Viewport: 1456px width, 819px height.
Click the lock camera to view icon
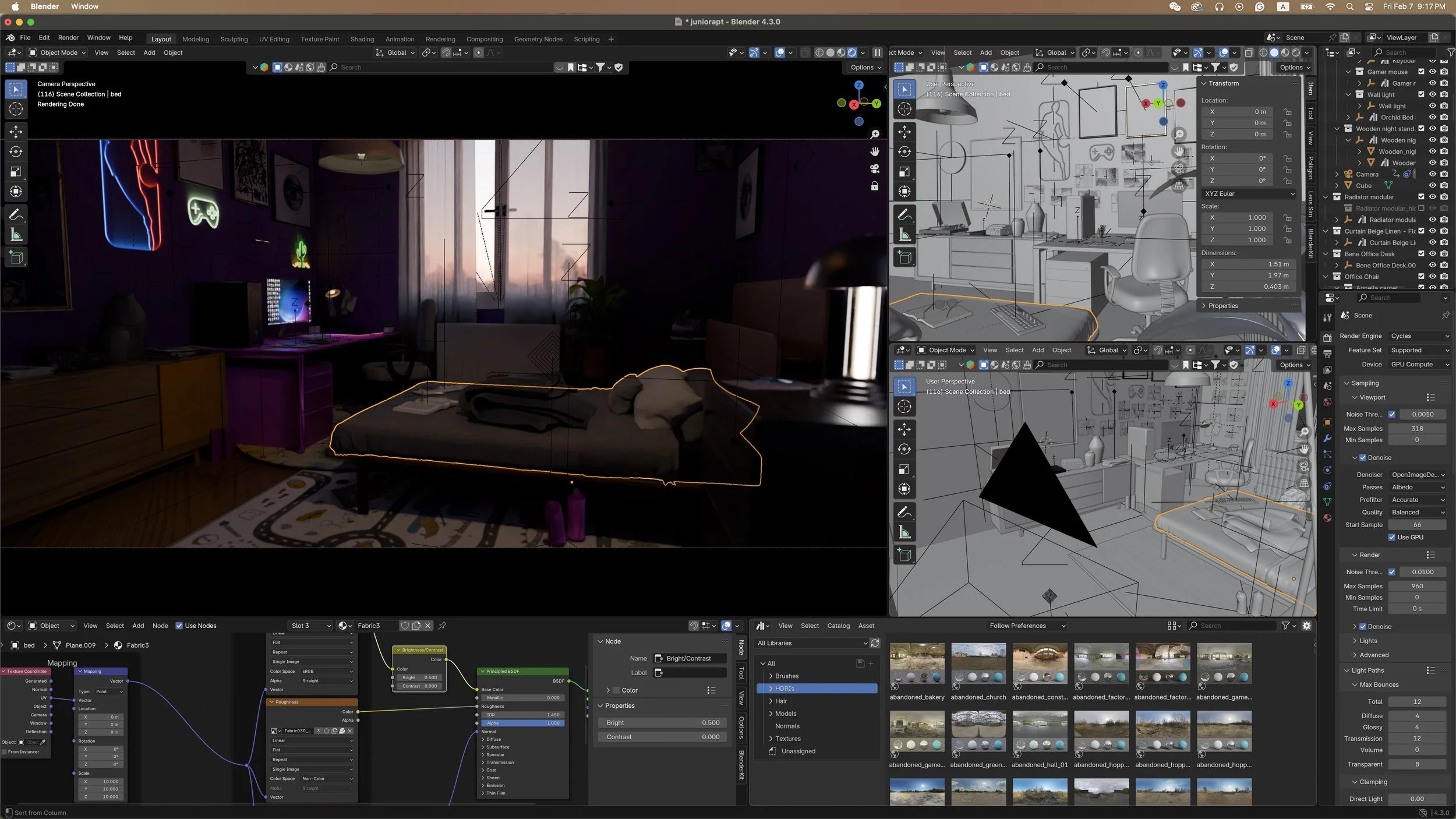point(874,186)
